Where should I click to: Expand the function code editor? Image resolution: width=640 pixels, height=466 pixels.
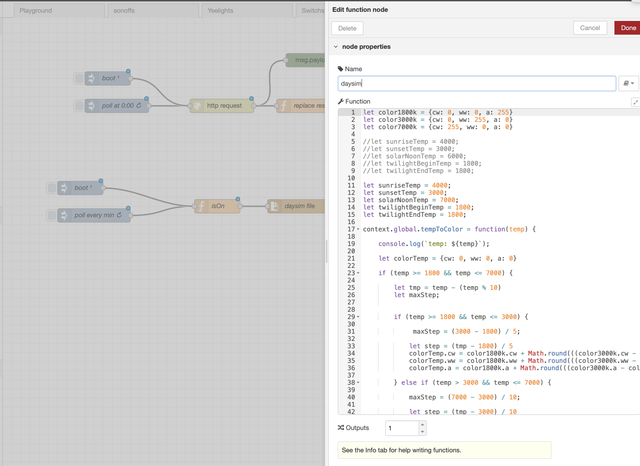(x=635, y=102)
